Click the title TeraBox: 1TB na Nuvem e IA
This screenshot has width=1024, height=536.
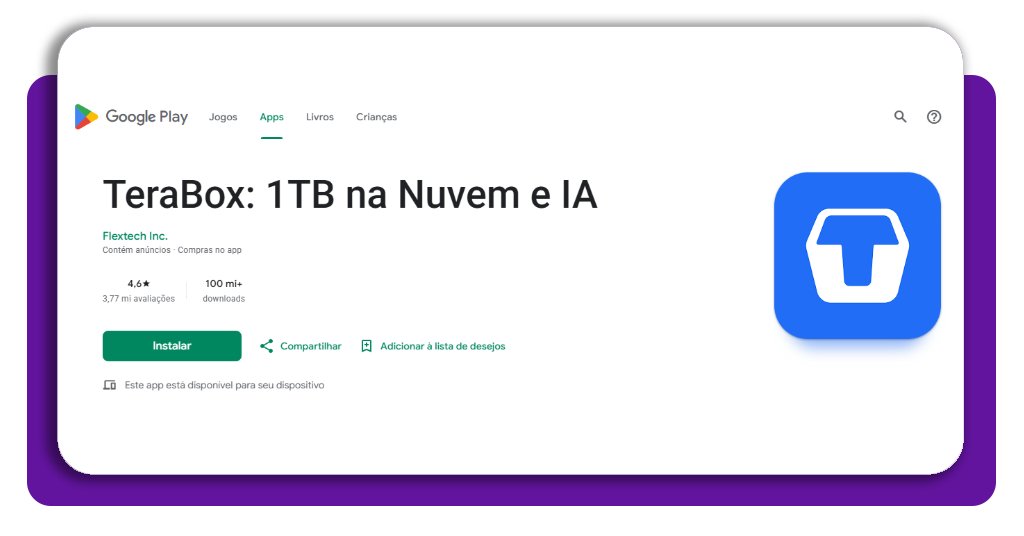[x=350, y=195]
